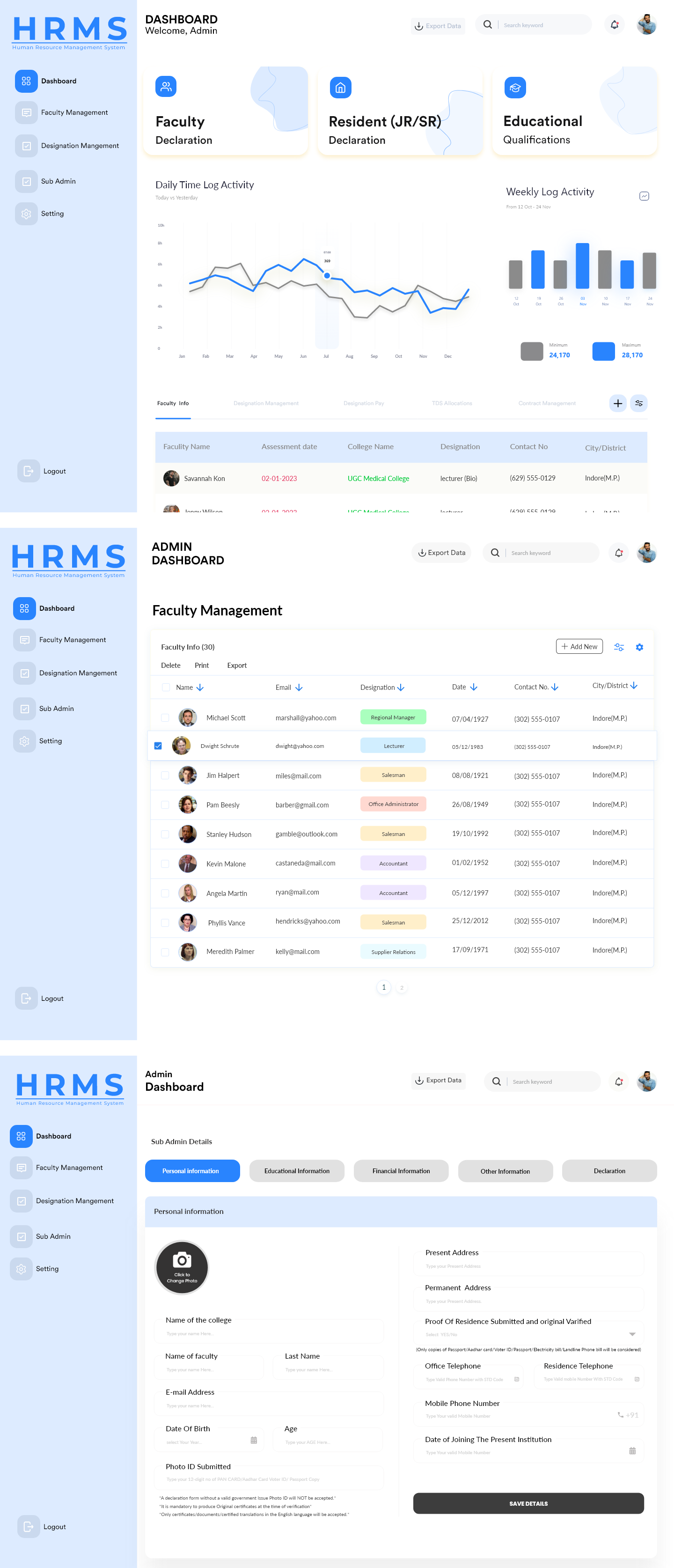Click Setting gear in Welcome, Admin sidebar
The image size is (674, 1568).
coord(26,214)
